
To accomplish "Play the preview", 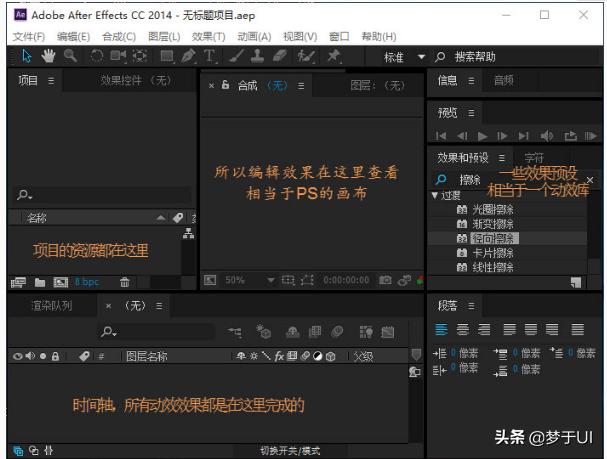I will (x=482, y=136).
